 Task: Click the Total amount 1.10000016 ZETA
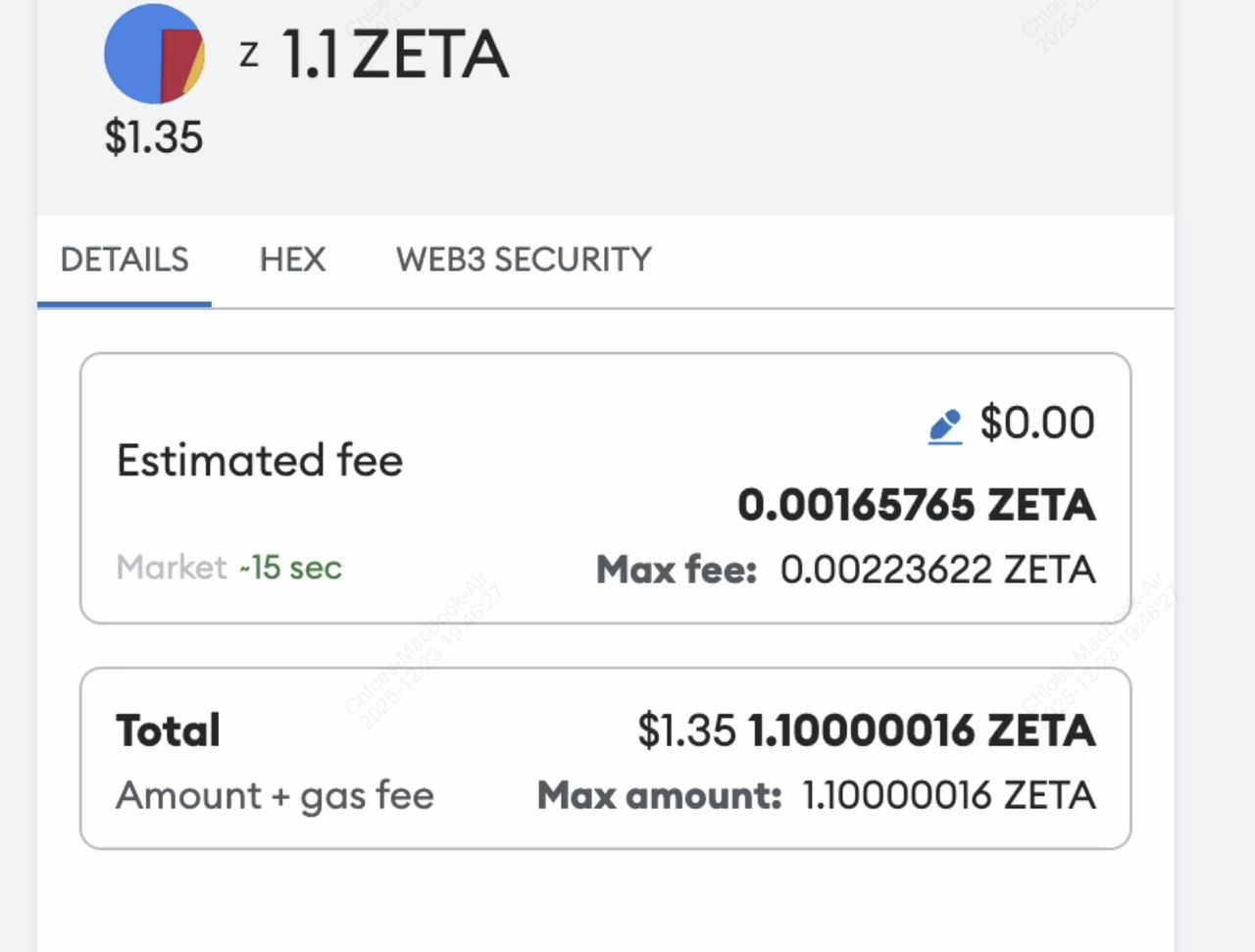pyautogui.click(x=921, y=729)
